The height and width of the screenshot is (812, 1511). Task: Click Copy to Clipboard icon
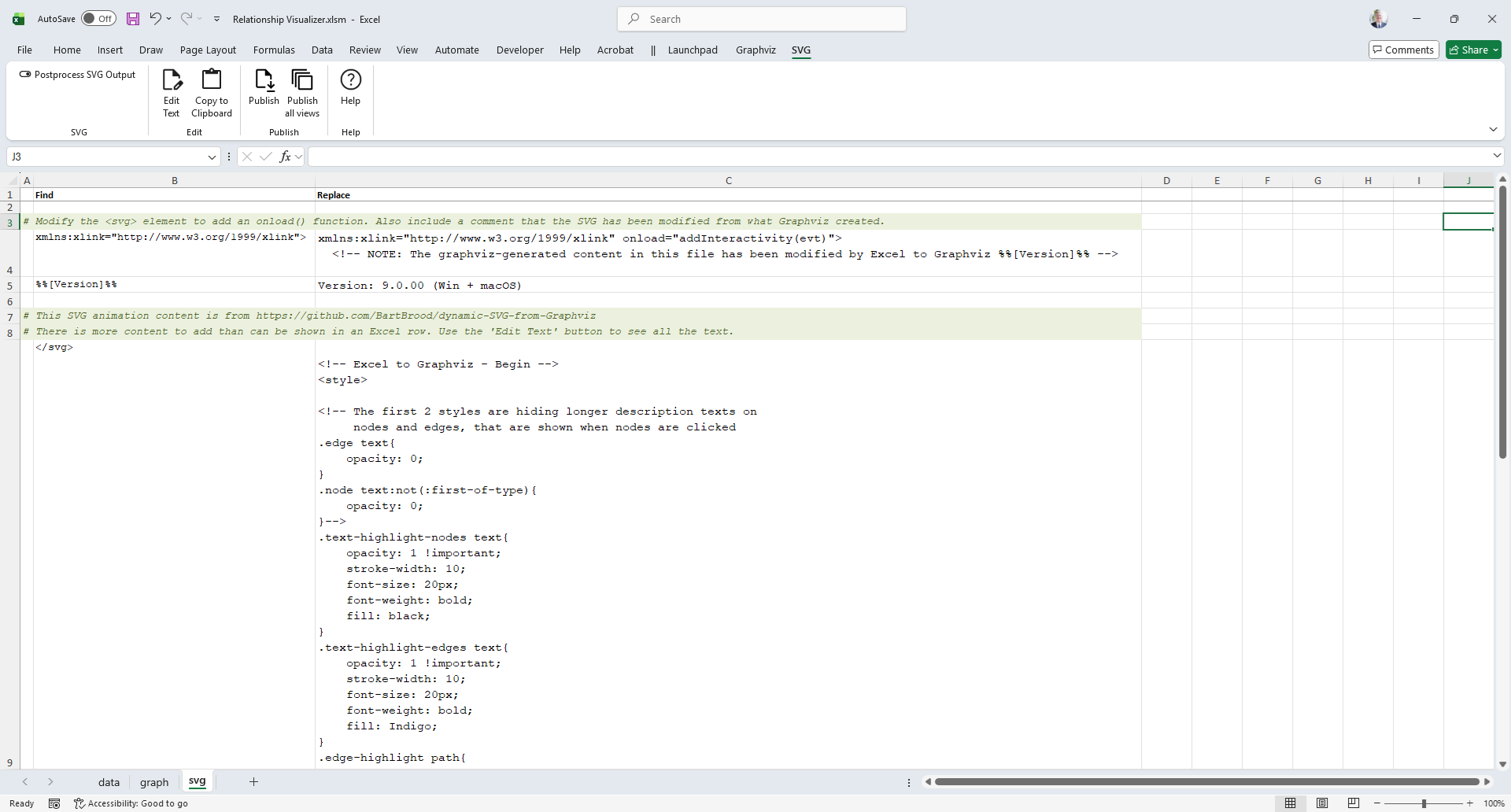212,80
